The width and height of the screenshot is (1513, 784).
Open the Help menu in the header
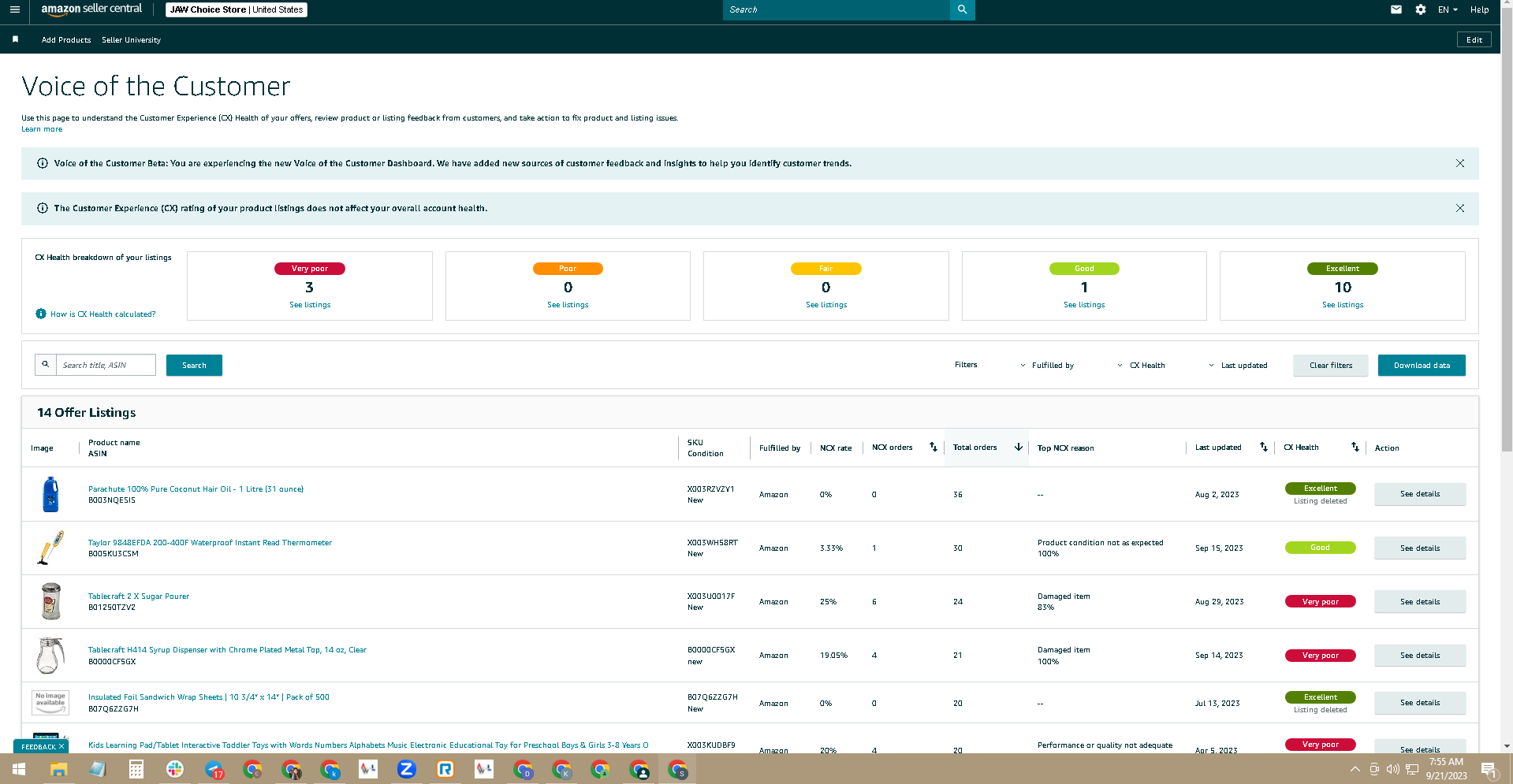[1479, 9]
